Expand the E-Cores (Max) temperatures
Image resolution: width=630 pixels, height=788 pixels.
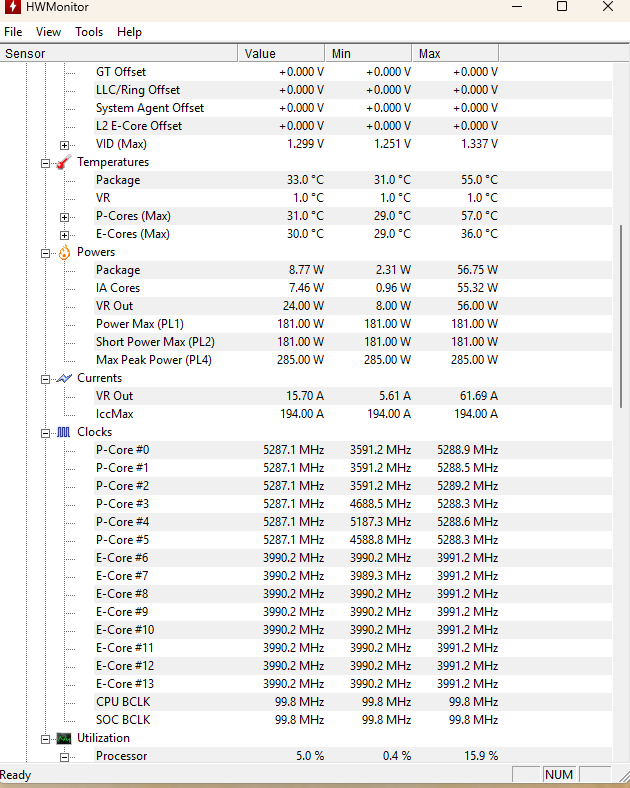(65, 234)
